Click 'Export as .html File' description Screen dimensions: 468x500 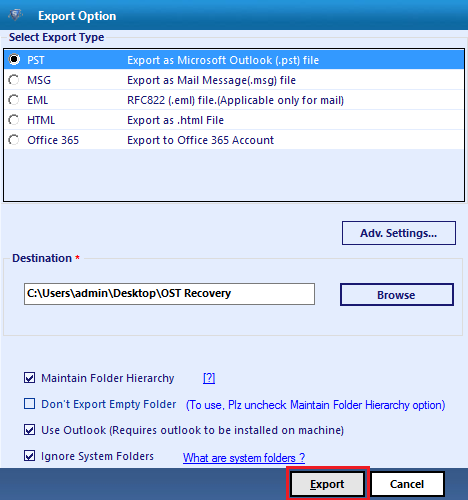175,120
